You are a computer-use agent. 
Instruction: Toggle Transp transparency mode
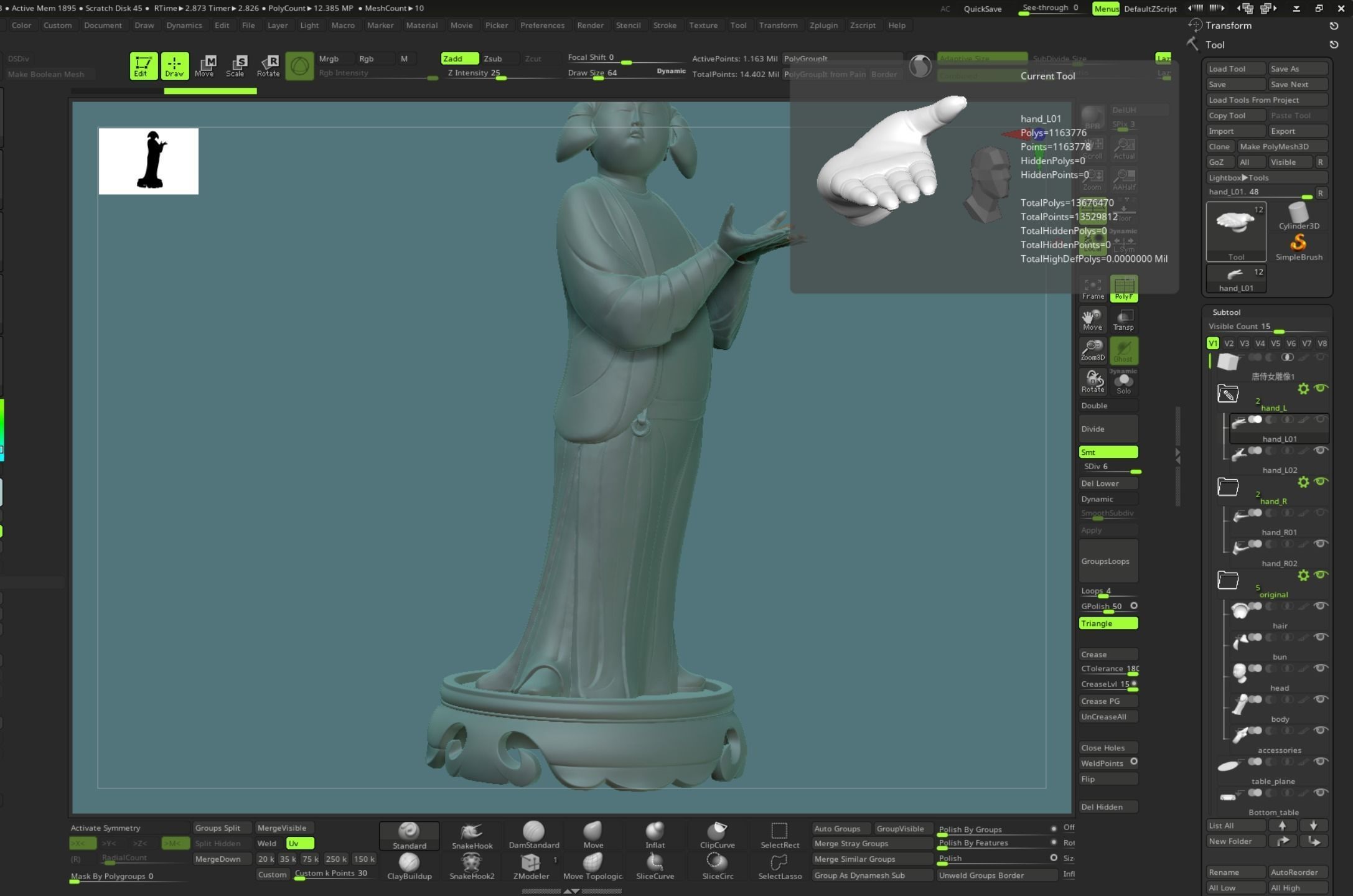(1124, 319)
